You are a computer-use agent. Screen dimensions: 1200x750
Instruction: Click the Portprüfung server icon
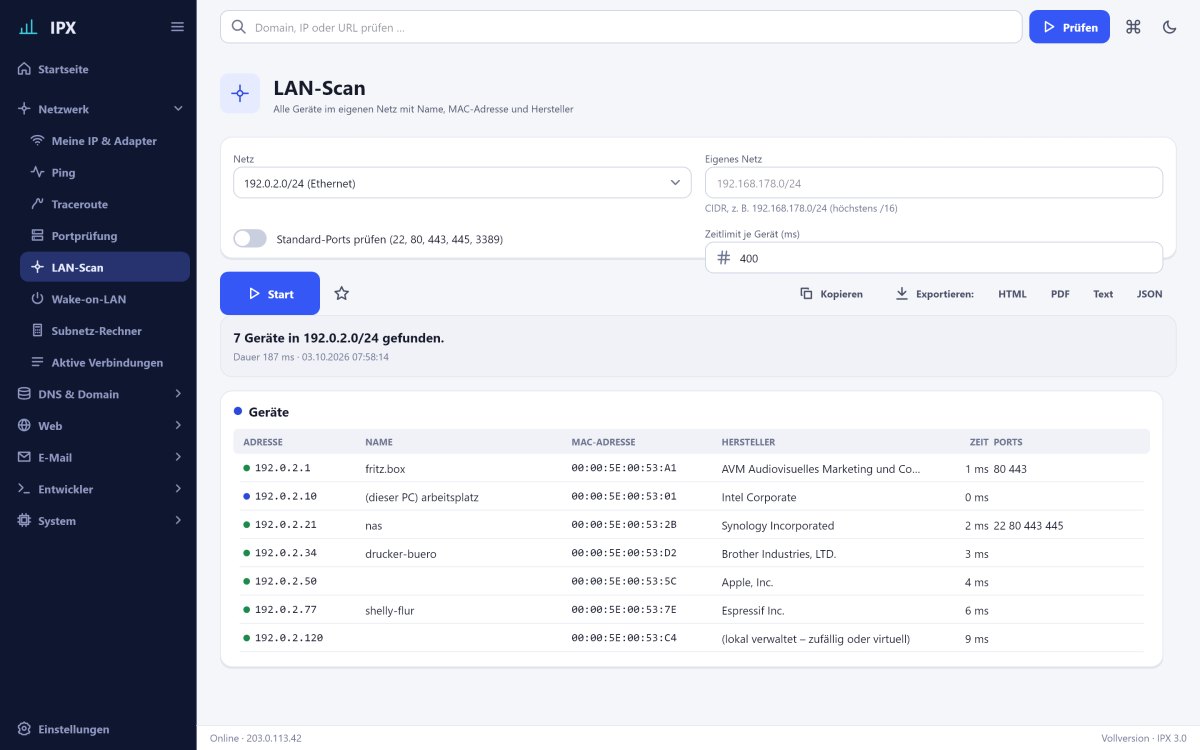pyautogui.click(x=37, y=236)
